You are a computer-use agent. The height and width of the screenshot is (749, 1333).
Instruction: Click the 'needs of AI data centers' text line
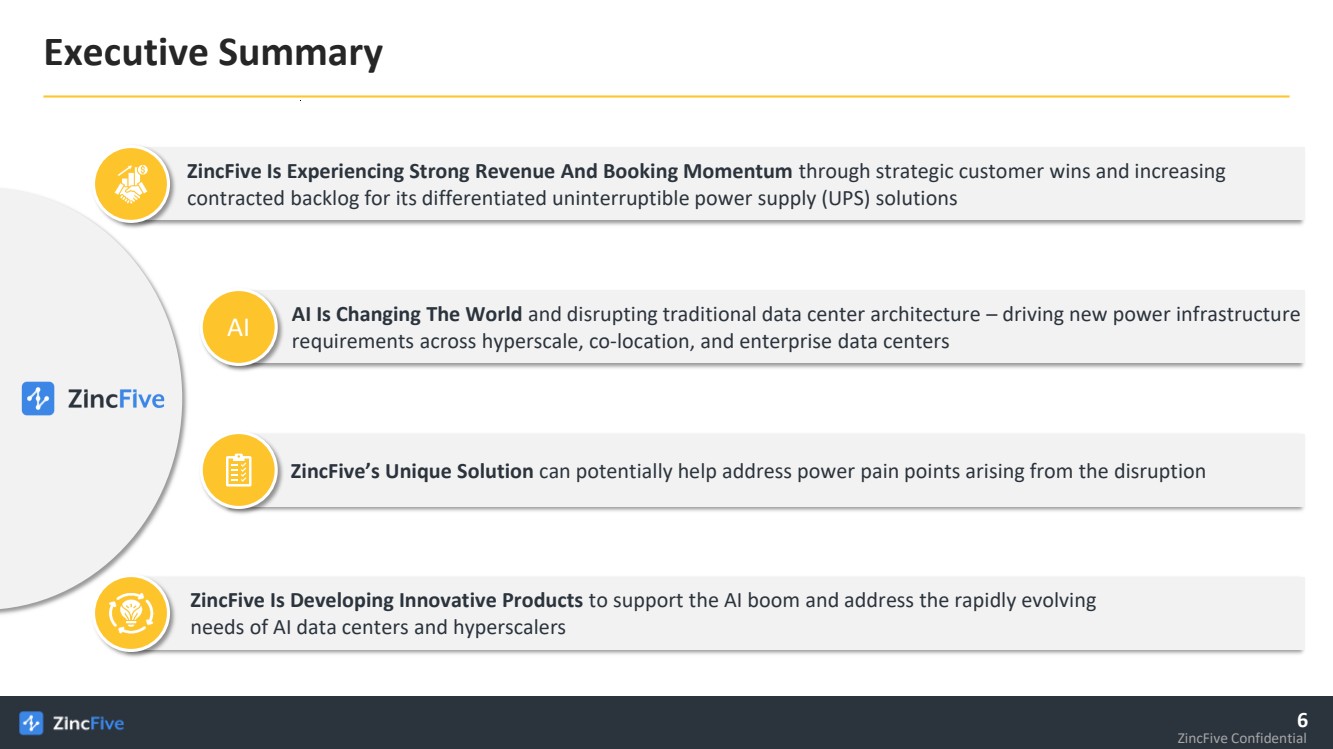[378, 628]
